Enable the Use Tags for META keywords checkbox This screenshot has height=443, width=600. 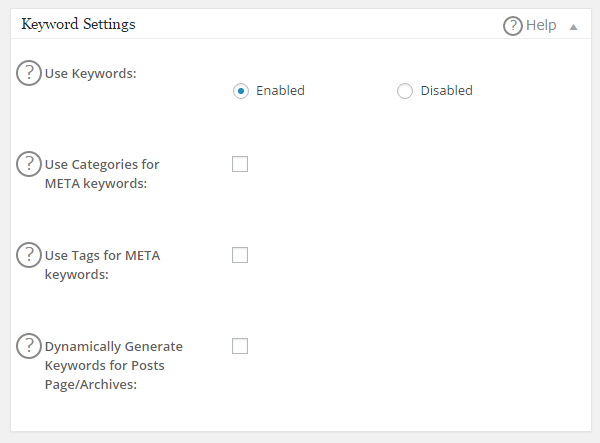click(240, 255)
